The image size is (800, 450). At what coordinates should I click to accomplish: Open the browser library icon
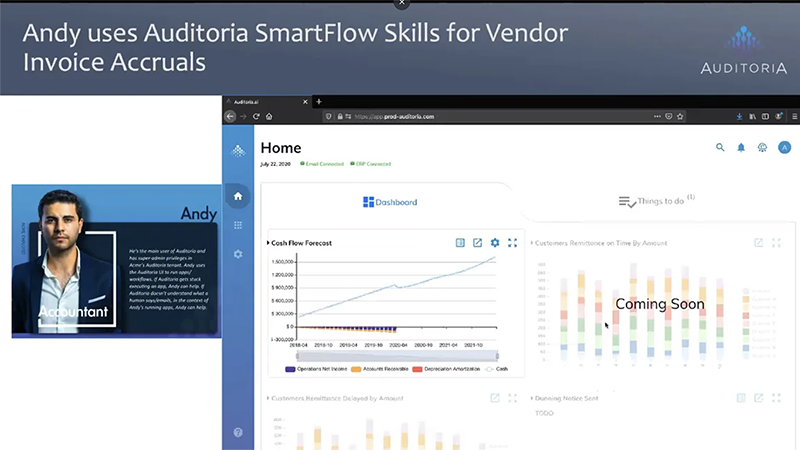tap(753, 116)
